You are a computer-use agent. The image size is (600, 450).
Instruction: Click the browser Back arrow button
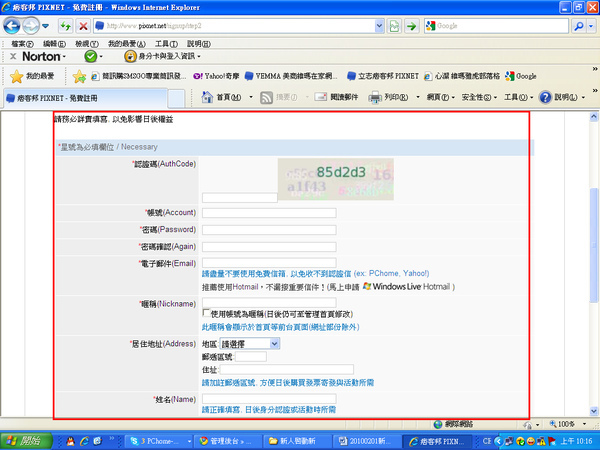click(x=11, y=26)
